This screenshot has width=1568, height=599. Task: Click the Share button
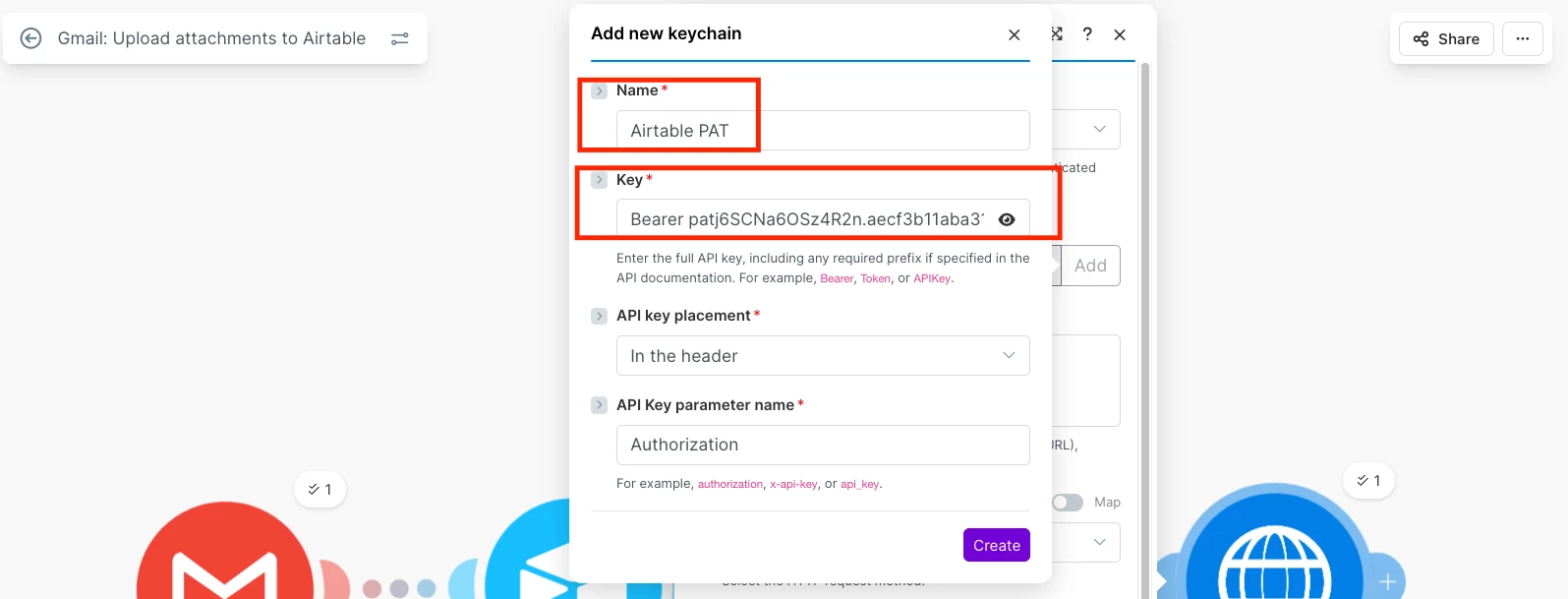coord(1446,38)
